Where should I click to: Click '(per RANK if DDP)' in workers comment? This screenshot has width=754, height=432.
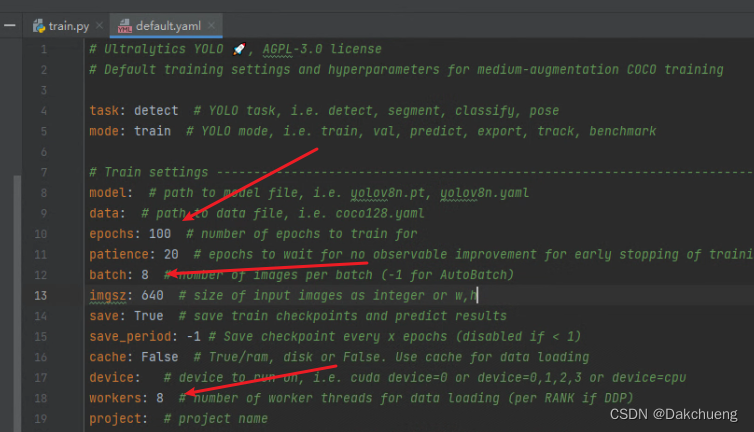pyautogui.click(x=570, y=398)
